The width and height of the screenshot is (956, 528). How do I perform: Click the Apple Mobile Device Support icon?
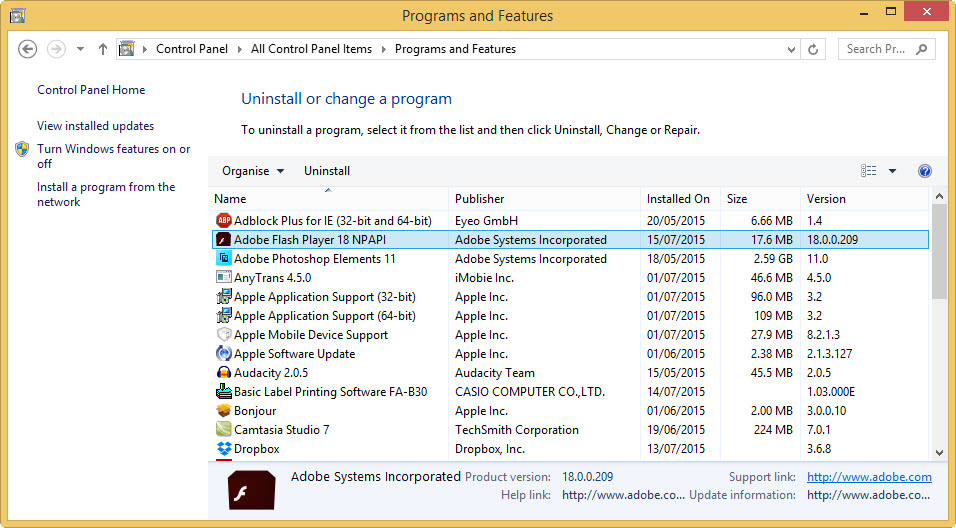[x=224, y=334]
